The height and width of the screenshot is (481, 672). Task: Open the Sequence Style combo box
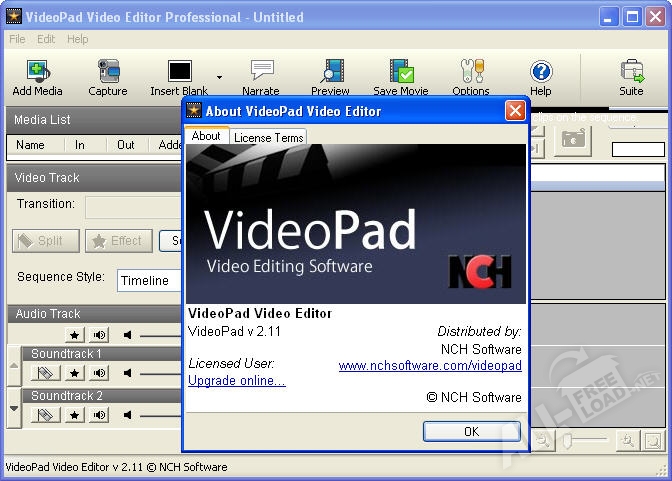[148, 281]
